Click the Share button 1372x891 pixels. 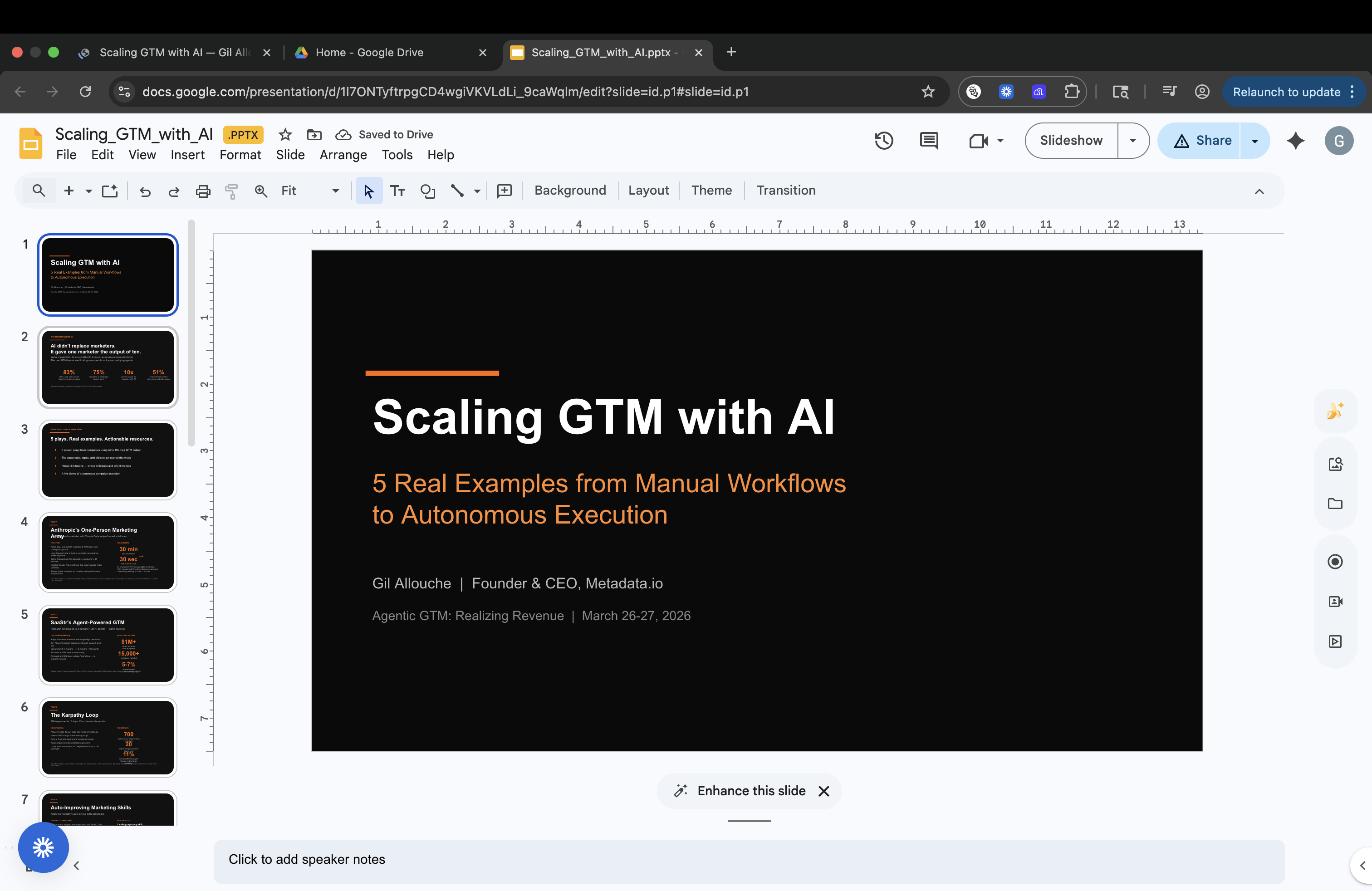point(1200,141)
